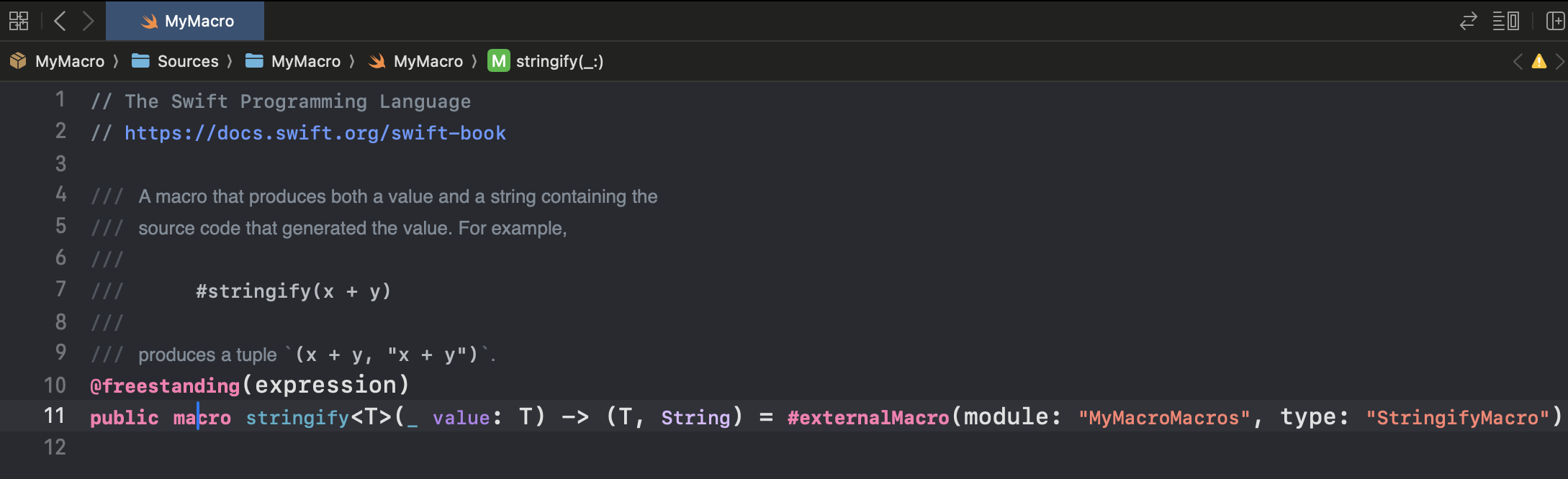Open the related items grid menu
Image resolution: width=1568 pixels, height=479 pixels.
(x=19, y=21)
